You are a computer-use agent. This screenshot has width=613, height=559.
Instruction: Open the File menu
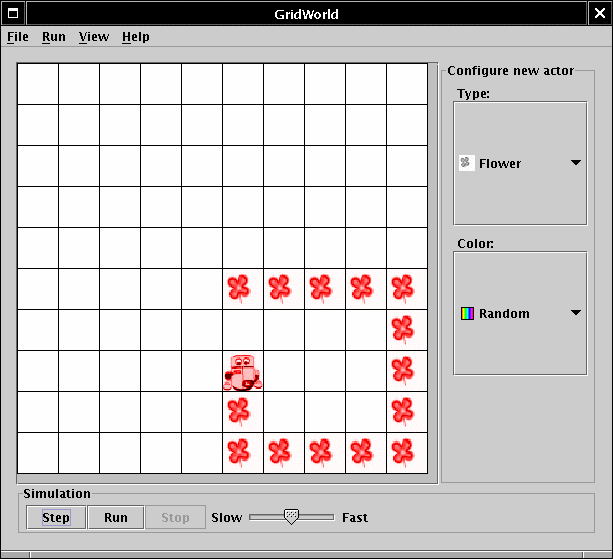(18, 37)
